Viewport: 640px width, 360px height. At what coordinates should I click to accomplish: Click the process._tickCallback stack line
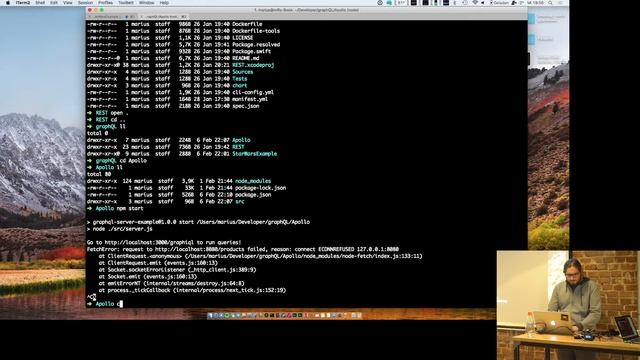coord(192,290)
